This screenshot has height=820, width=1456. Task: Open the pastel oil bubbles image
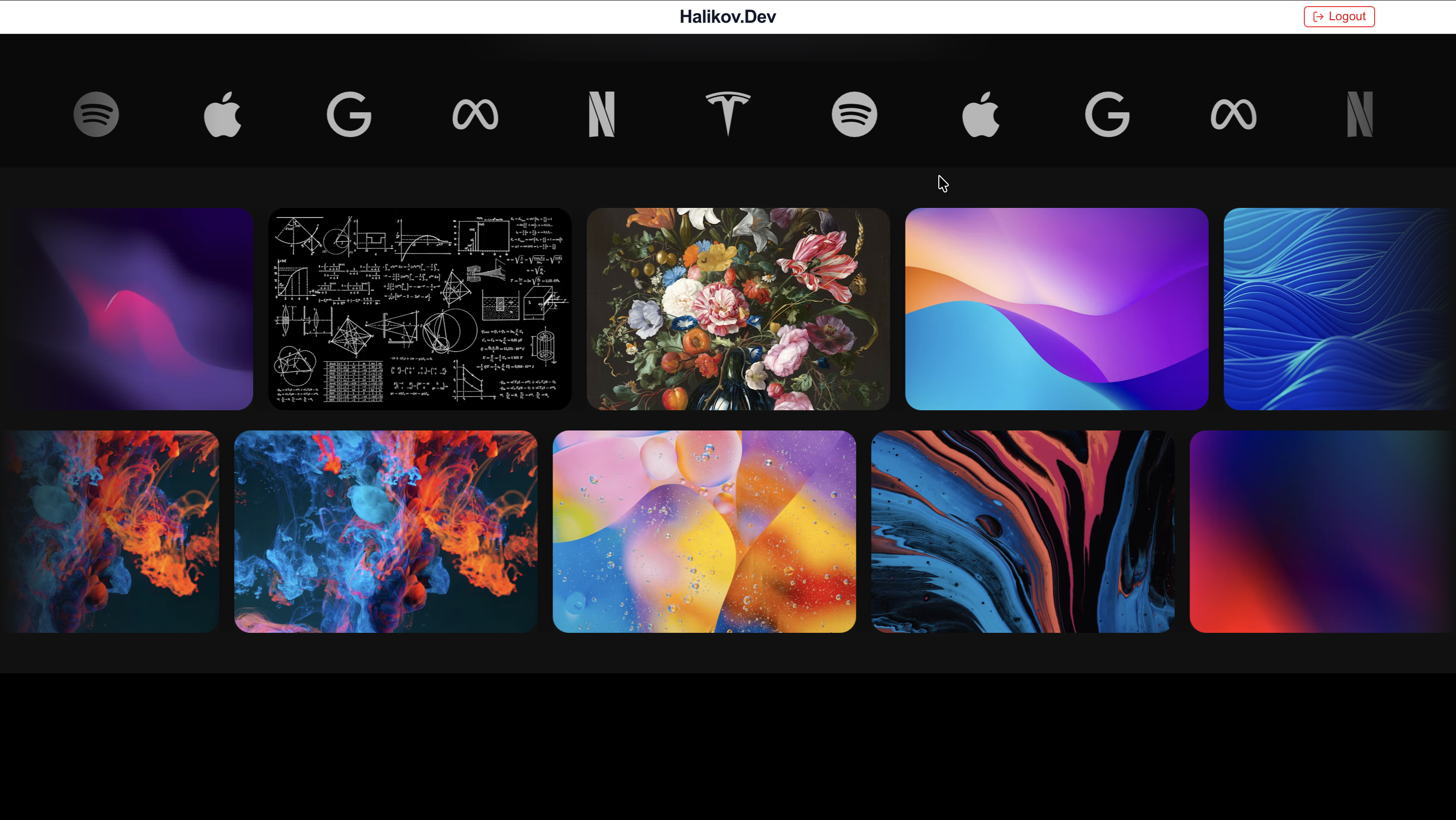[704, 532]
